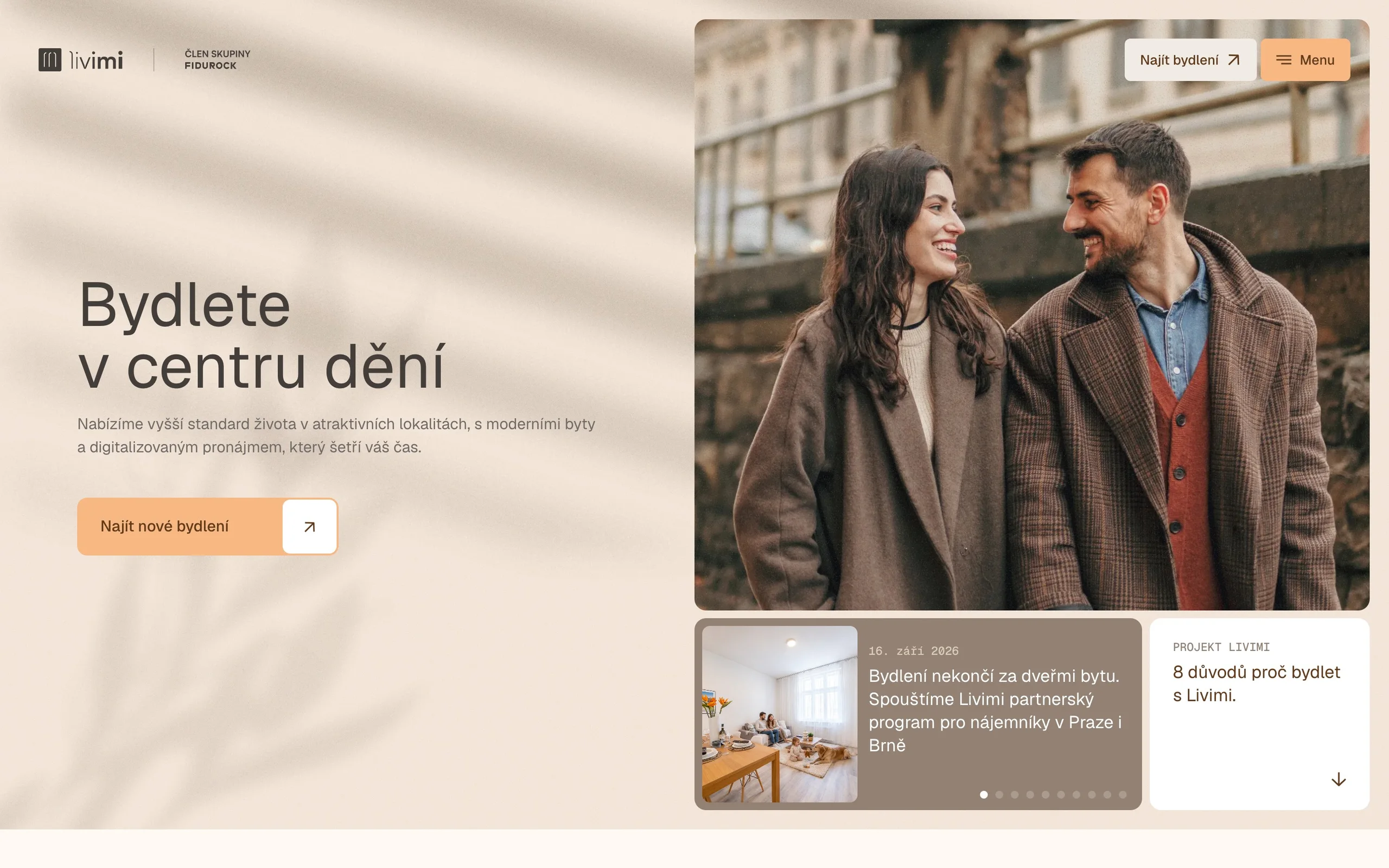Click the Livimi logo
1389x868 pixels.
80,60
